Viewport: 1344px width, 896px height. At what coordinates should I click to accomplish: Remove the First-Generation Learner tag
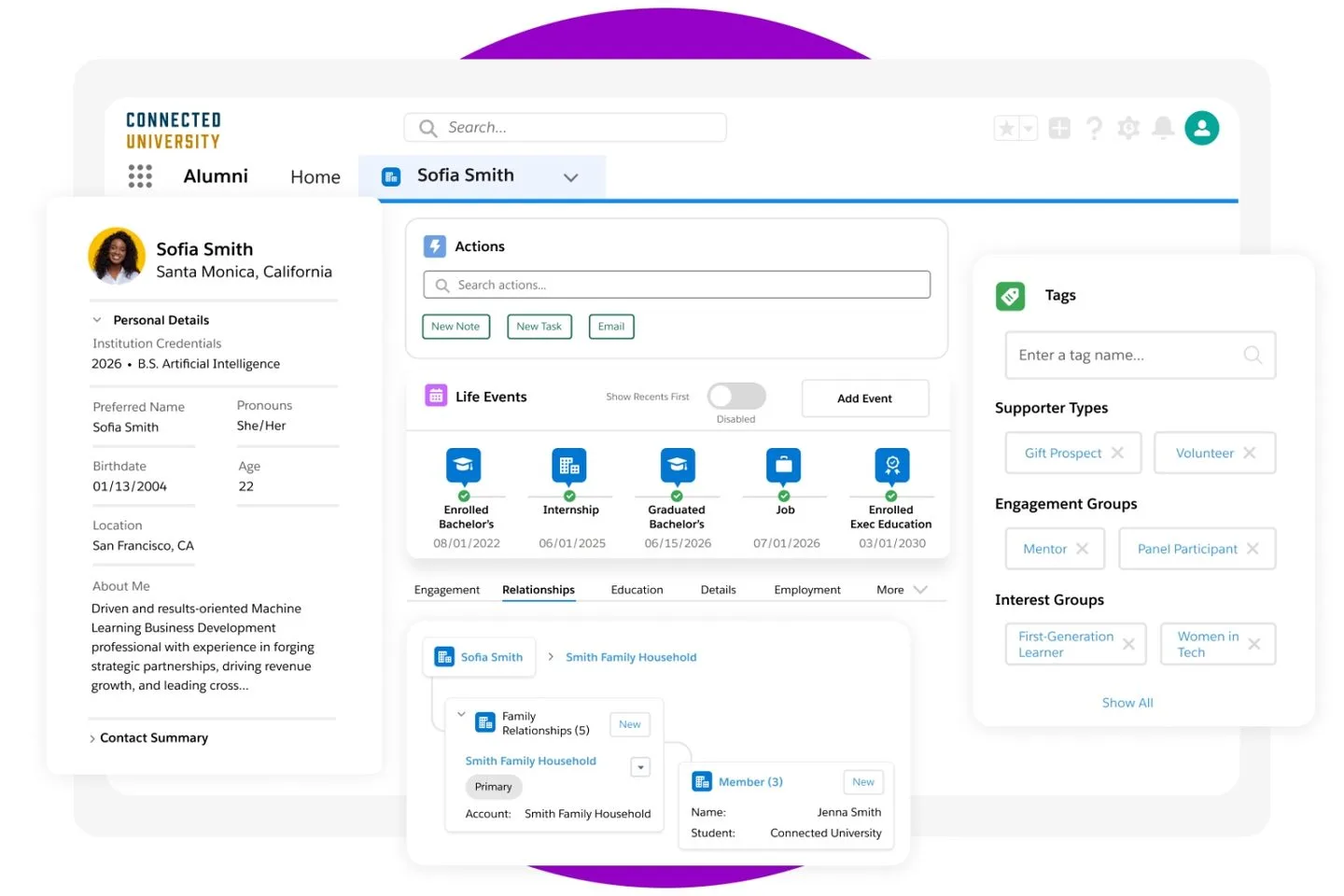[1128, 644]
